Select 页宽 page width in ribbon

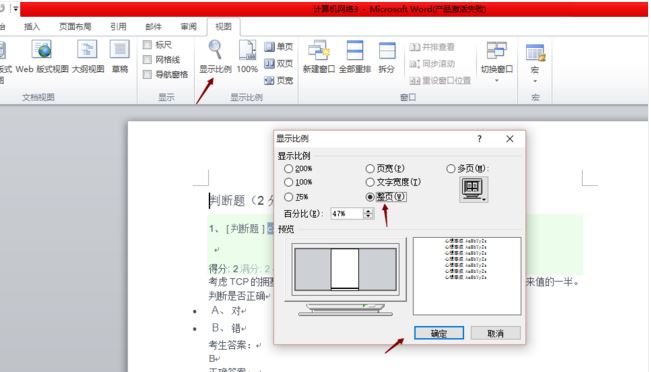tap(279, 80)
